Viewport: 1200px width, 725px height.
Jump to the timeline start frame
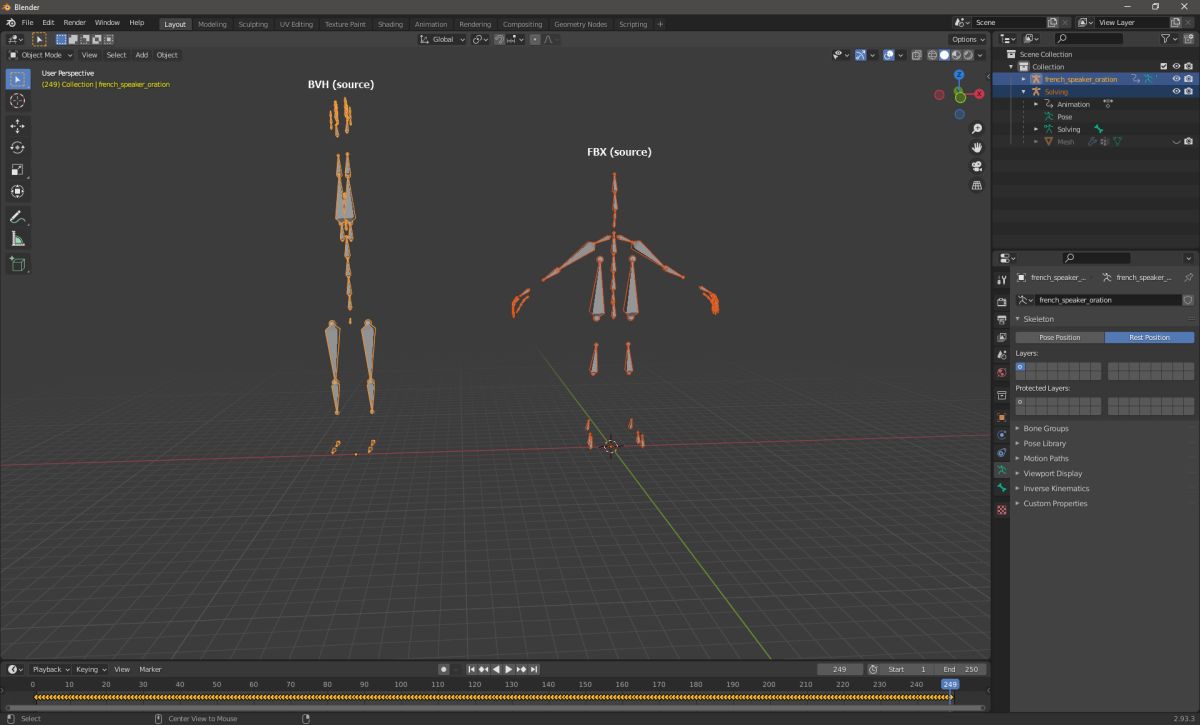(471, 669)
